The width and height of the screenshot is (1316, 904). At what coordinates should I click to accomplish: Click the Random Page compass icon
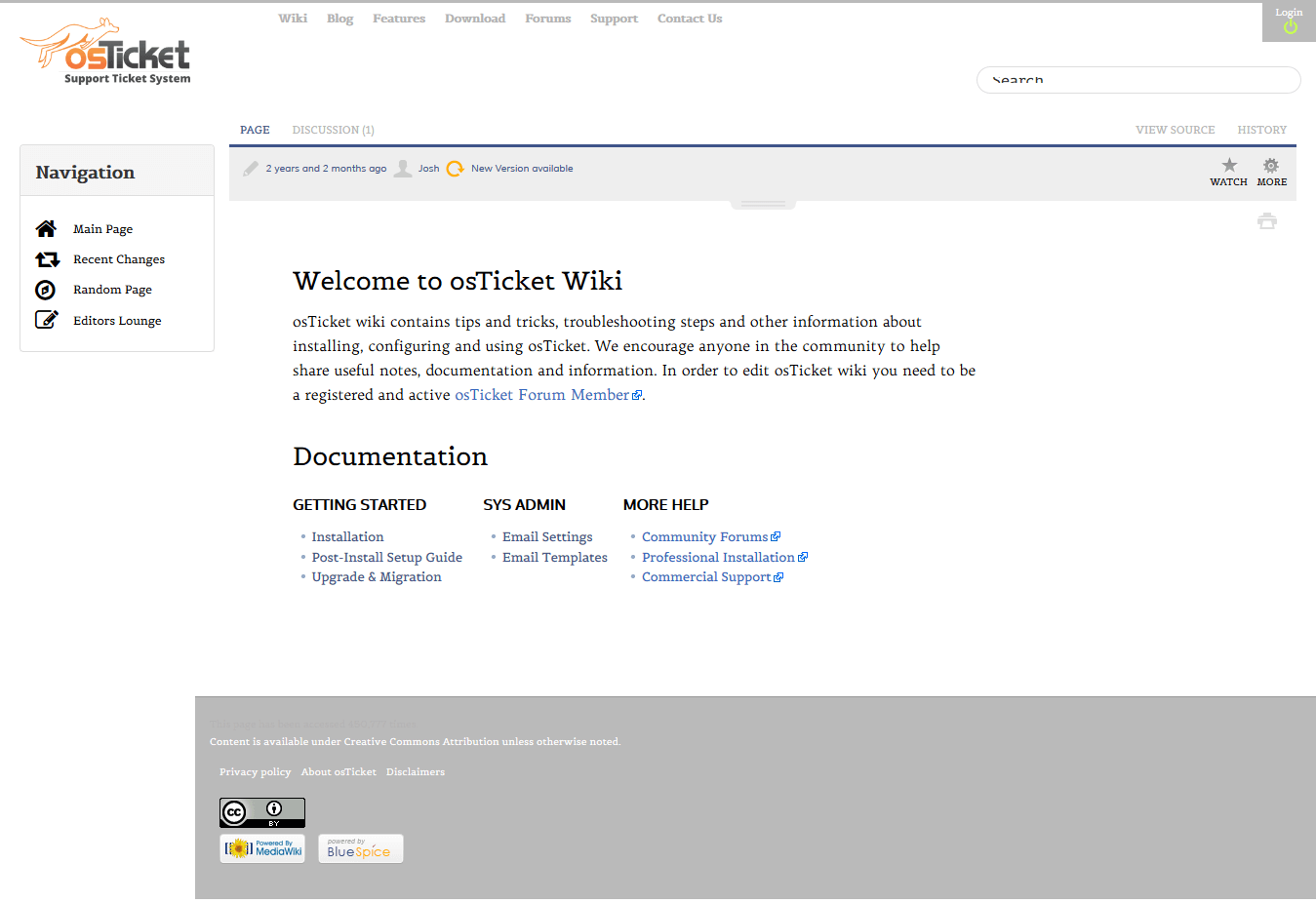tap(46, 290)
